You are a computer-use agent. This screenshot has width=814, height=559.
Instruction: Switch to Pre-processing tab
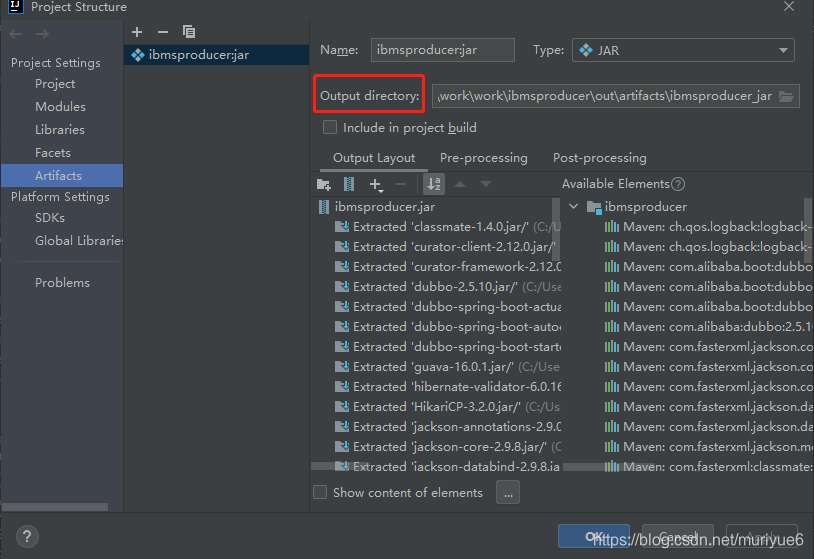pyautogui.click(x=483, y=158)
